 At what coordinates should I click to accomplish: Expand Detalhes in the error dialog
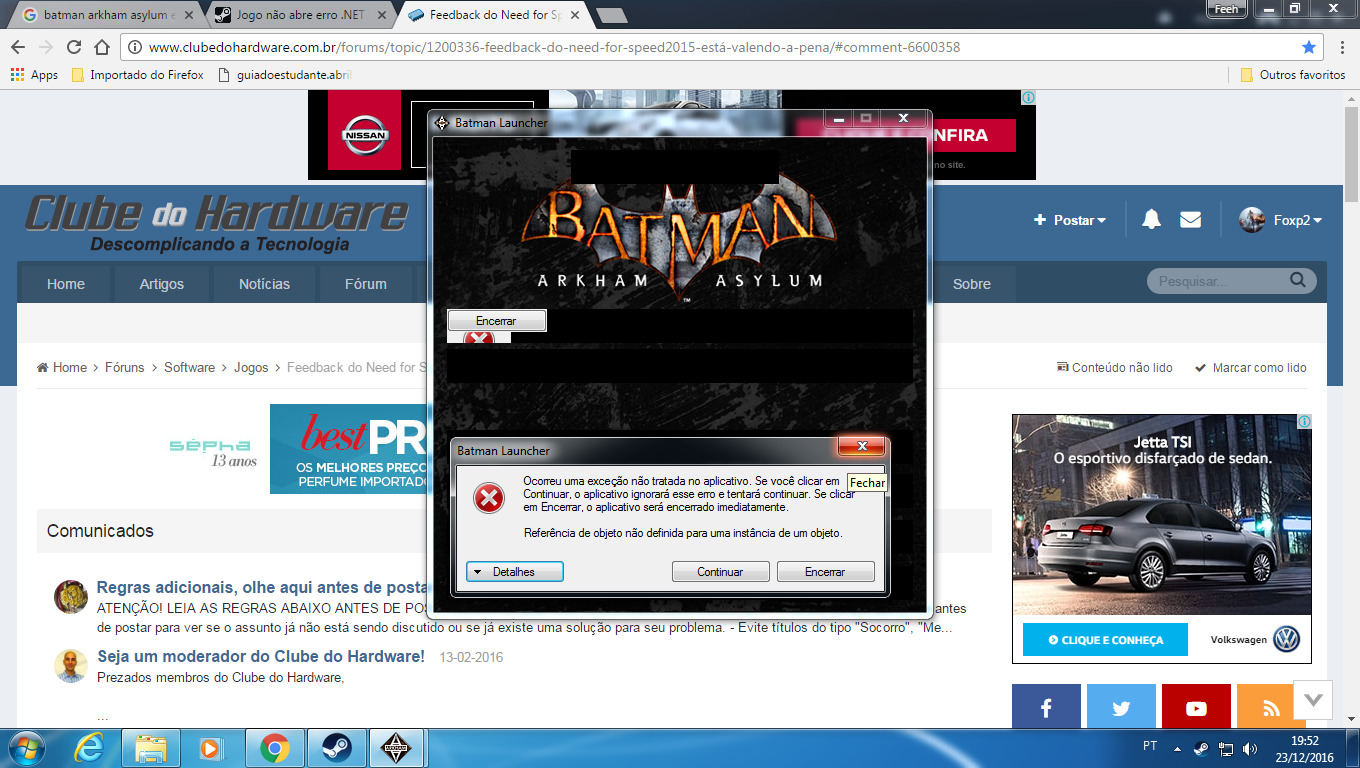click(515, 572)
